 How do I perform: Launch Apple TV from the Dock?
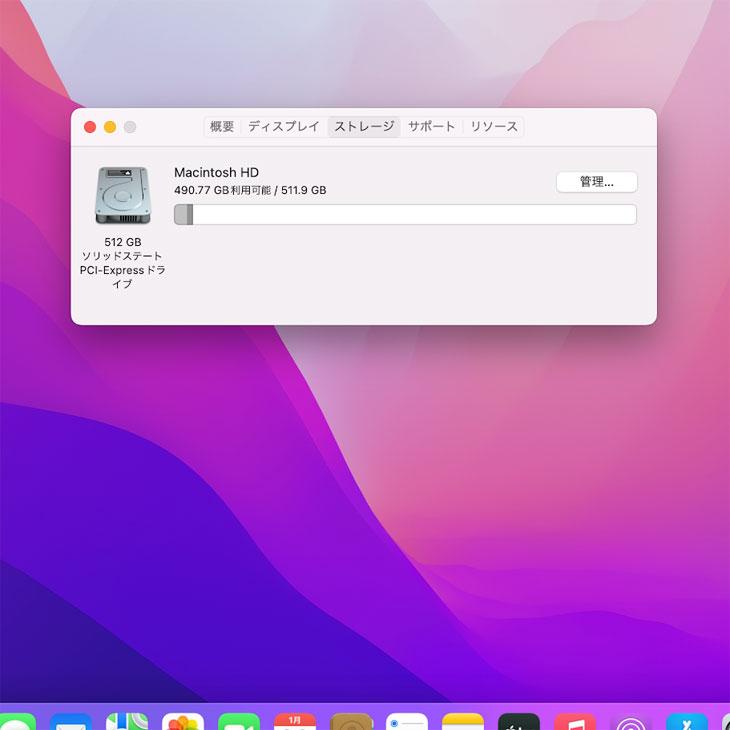click(x=519, y=721)
